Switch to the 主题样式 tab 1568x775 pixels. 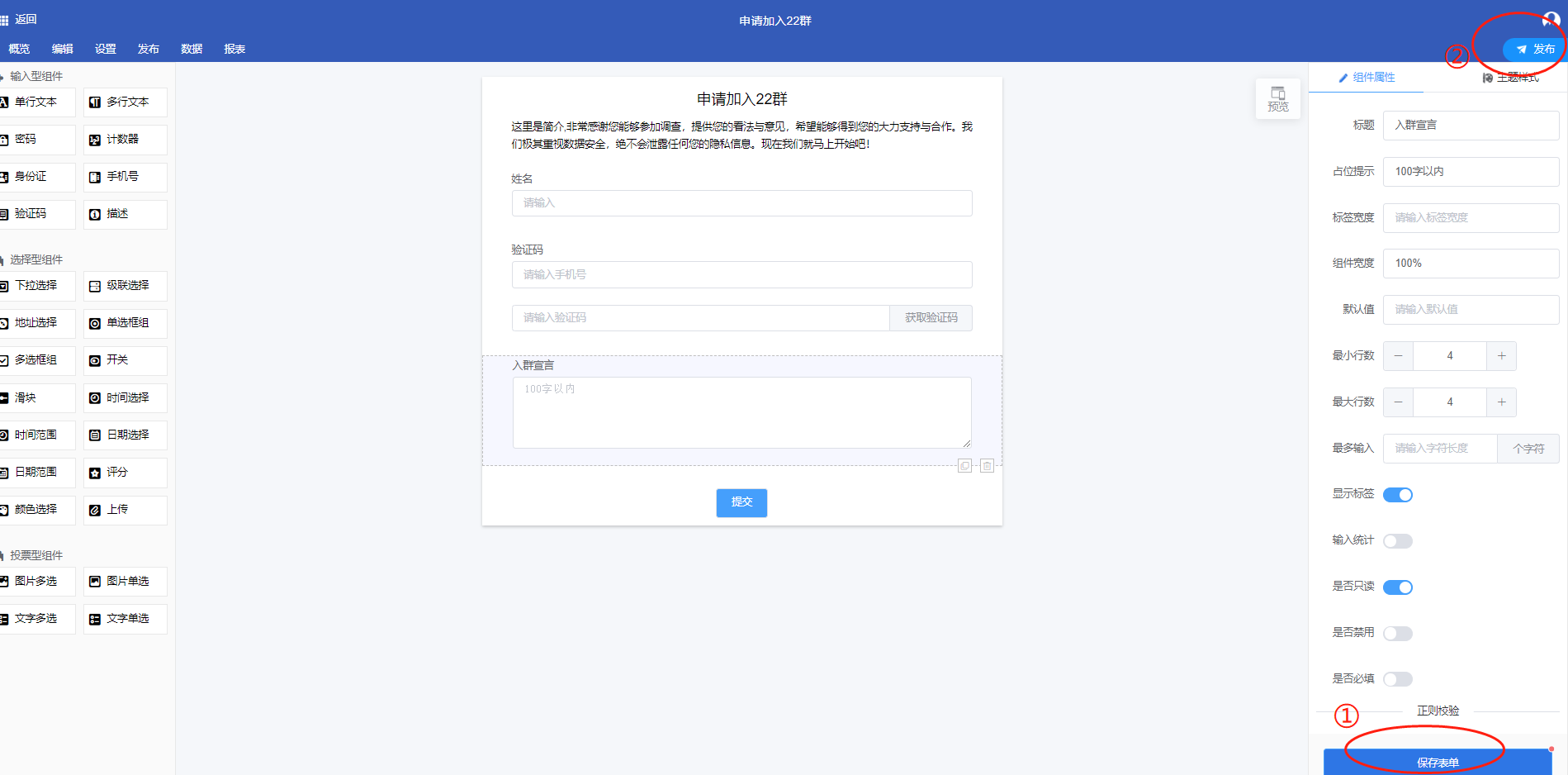click(1510, 78)
